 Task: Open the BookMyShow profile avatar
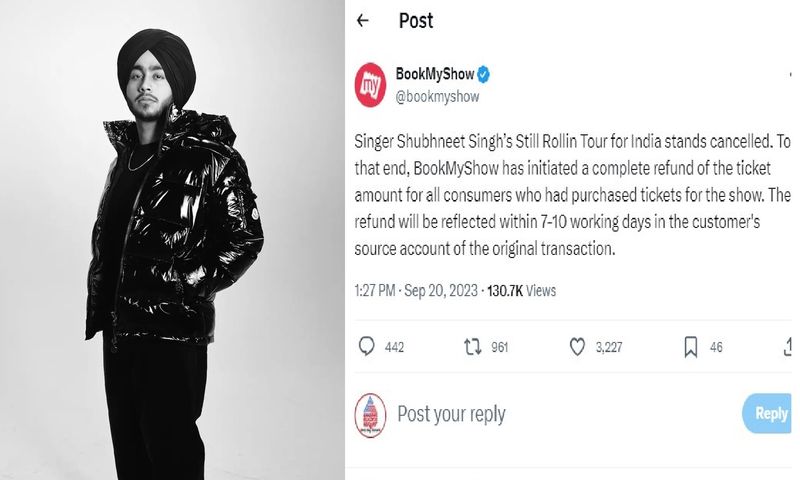tap(376, 83)
